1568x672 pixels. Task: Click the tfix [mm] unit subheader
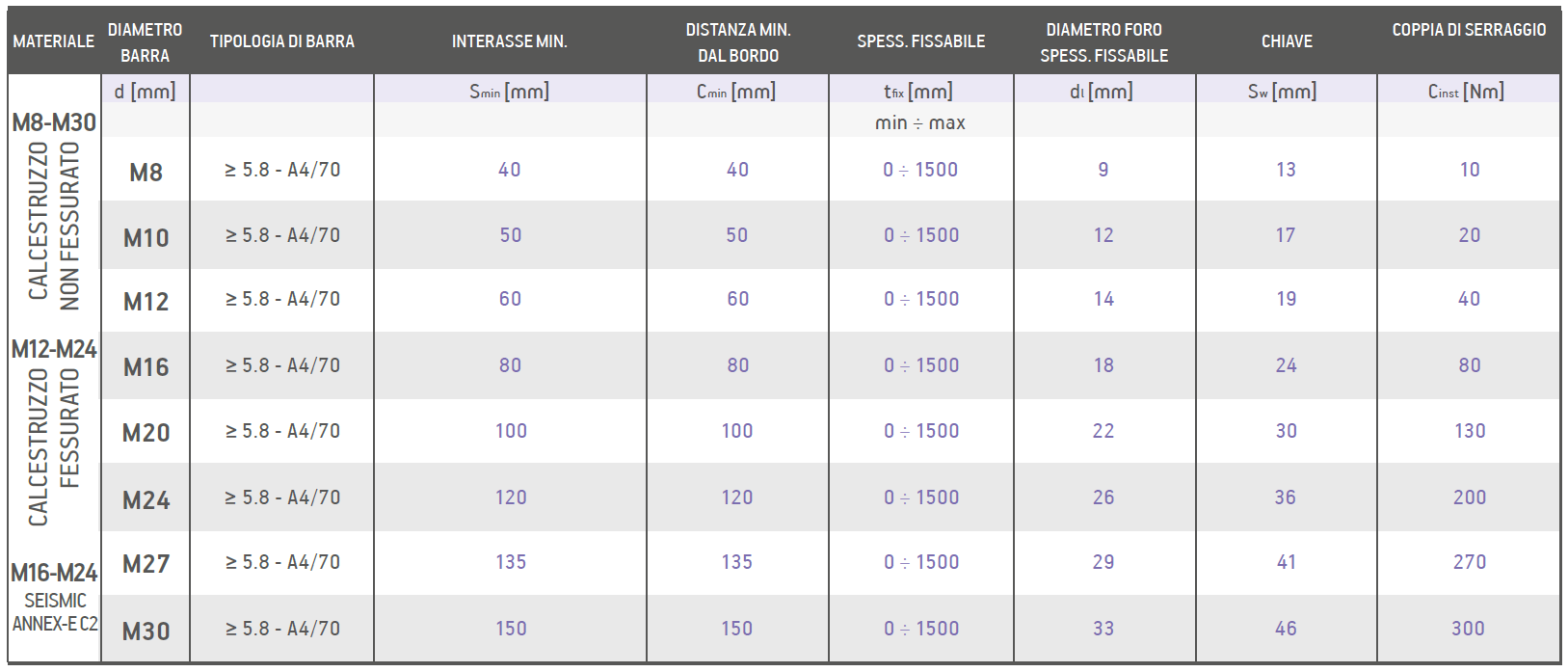918,92
